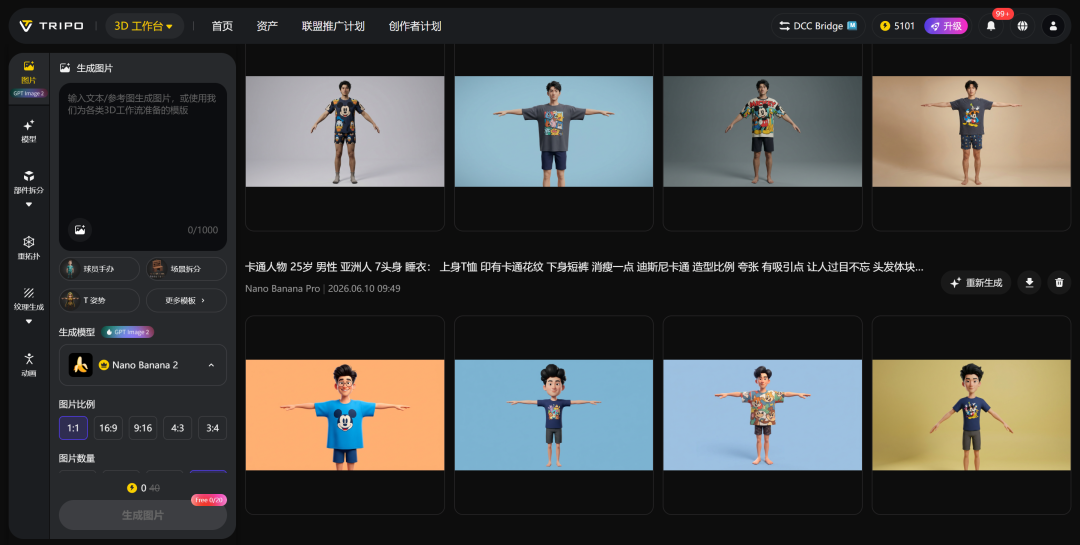Click the 图片比例 label
The image size is (1080, 545).
point(77,404)
